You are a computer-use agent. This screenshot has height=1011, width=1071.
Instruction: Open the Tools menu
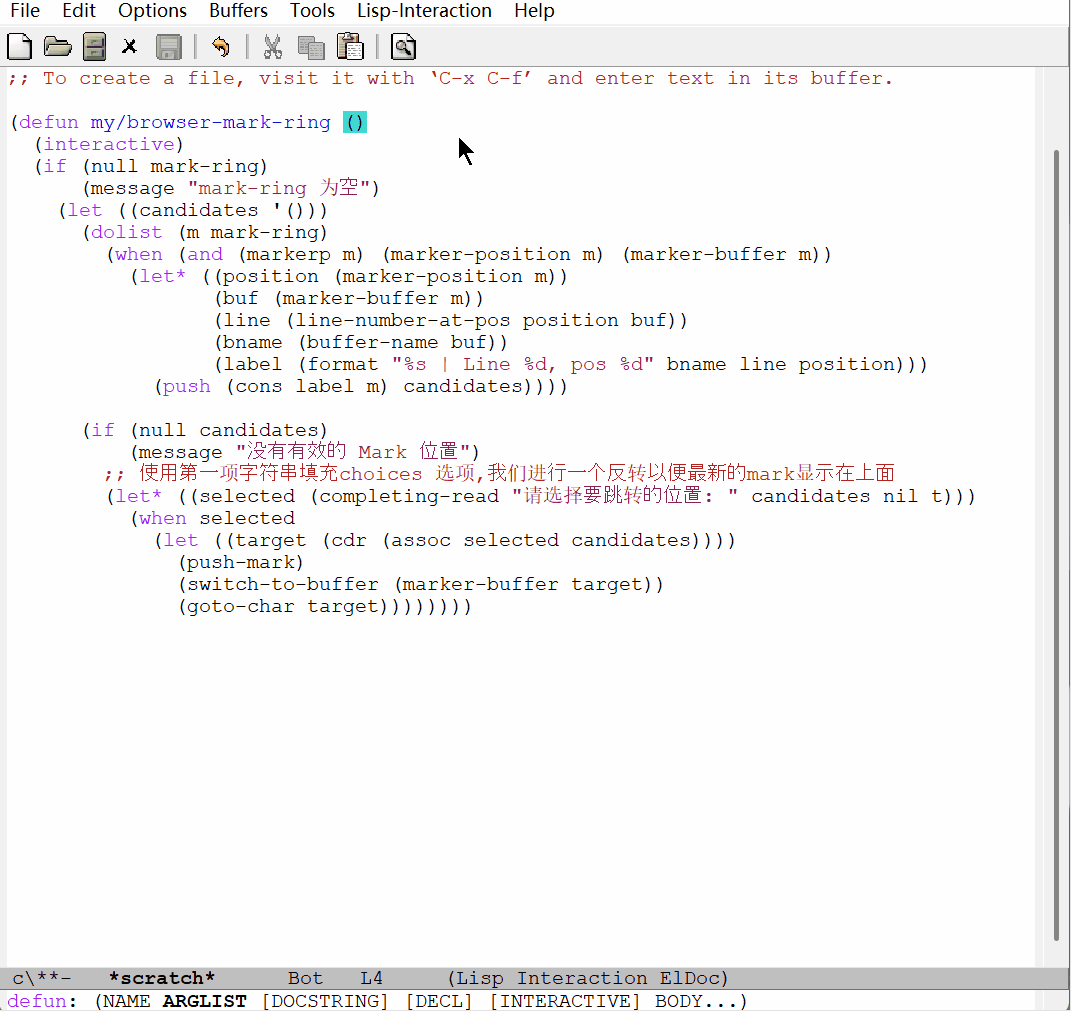tap(312, 11)
